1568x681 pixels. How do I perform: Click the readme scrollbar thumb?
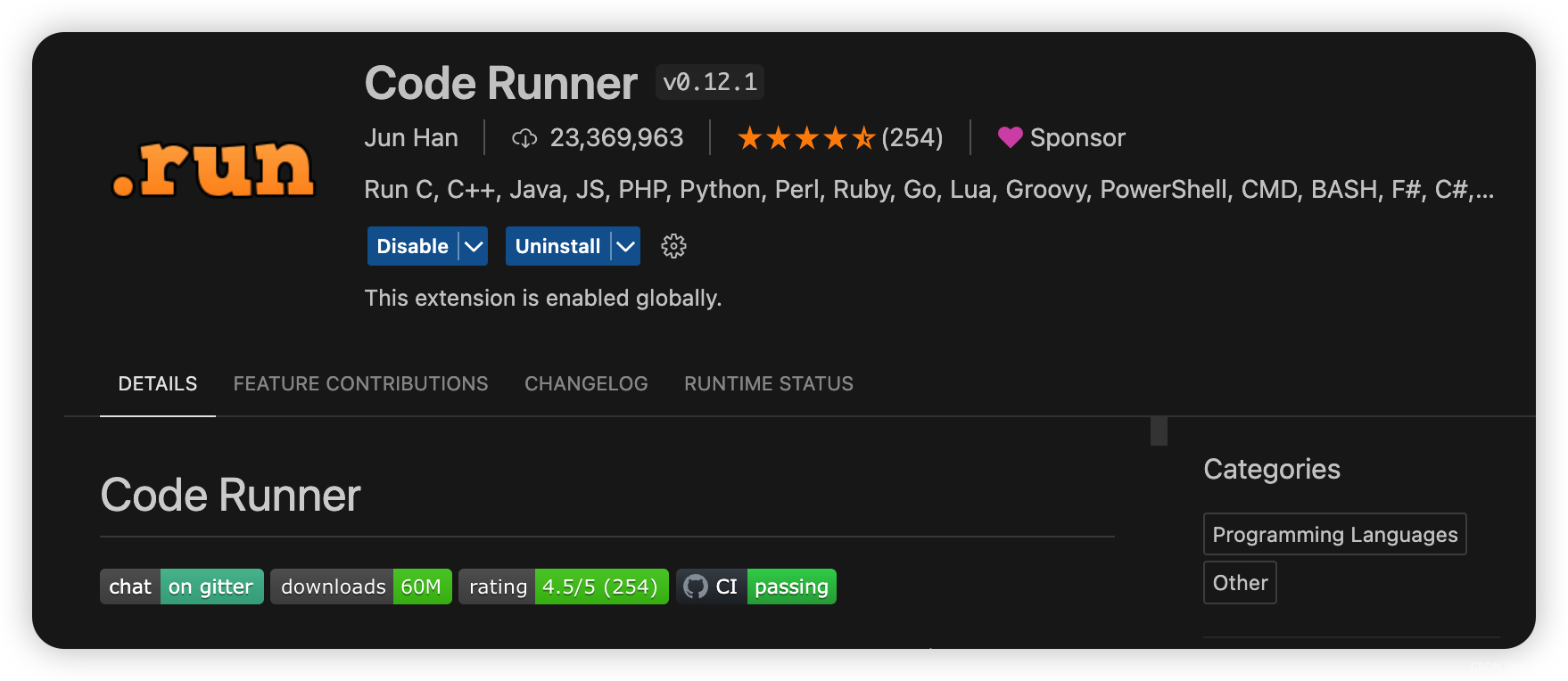[x=1159, y=431]
